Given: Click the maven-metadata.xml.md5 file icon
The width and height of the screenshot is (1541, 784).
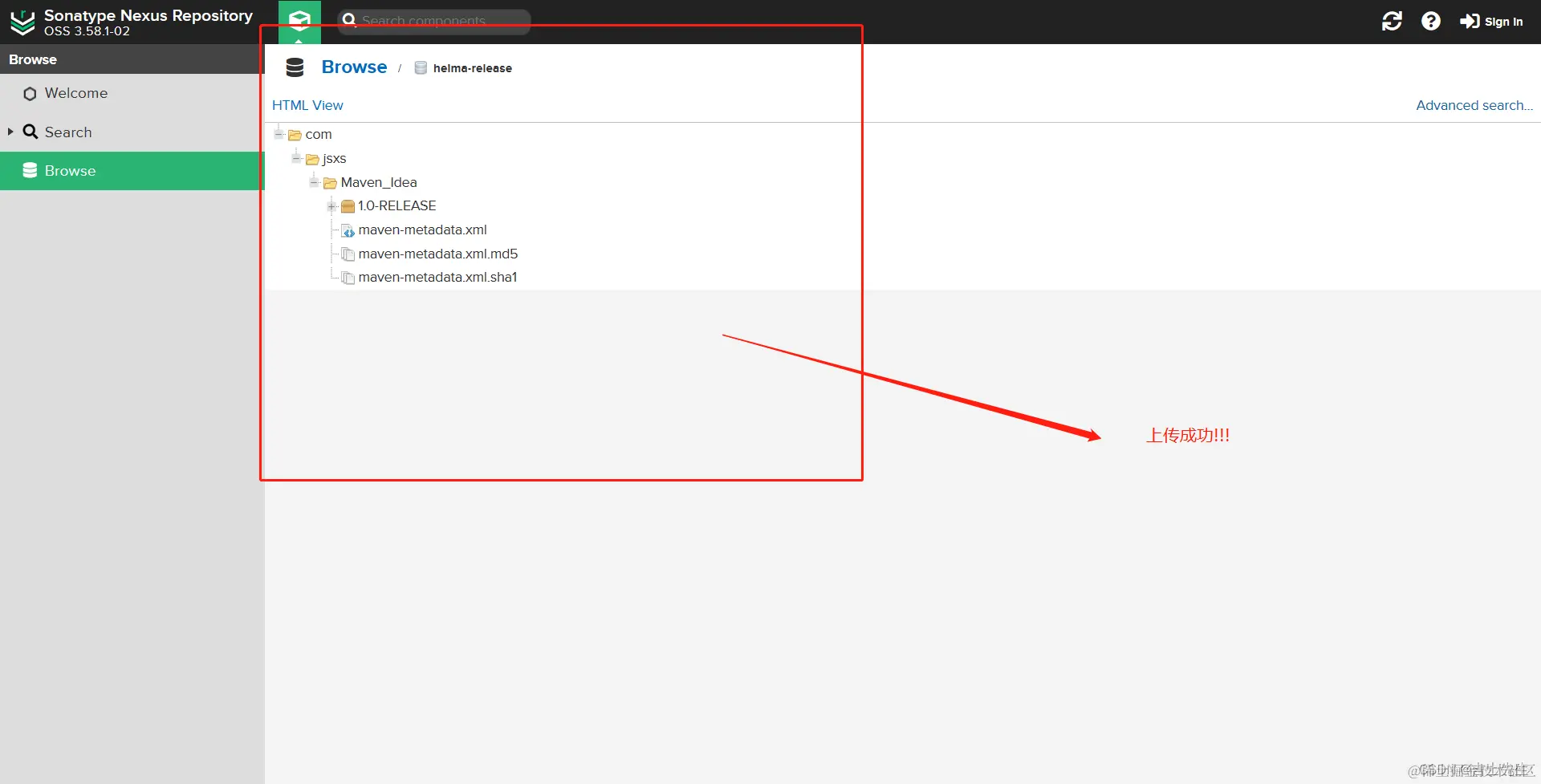Looking at the screenshot, I should coord(348,254).
